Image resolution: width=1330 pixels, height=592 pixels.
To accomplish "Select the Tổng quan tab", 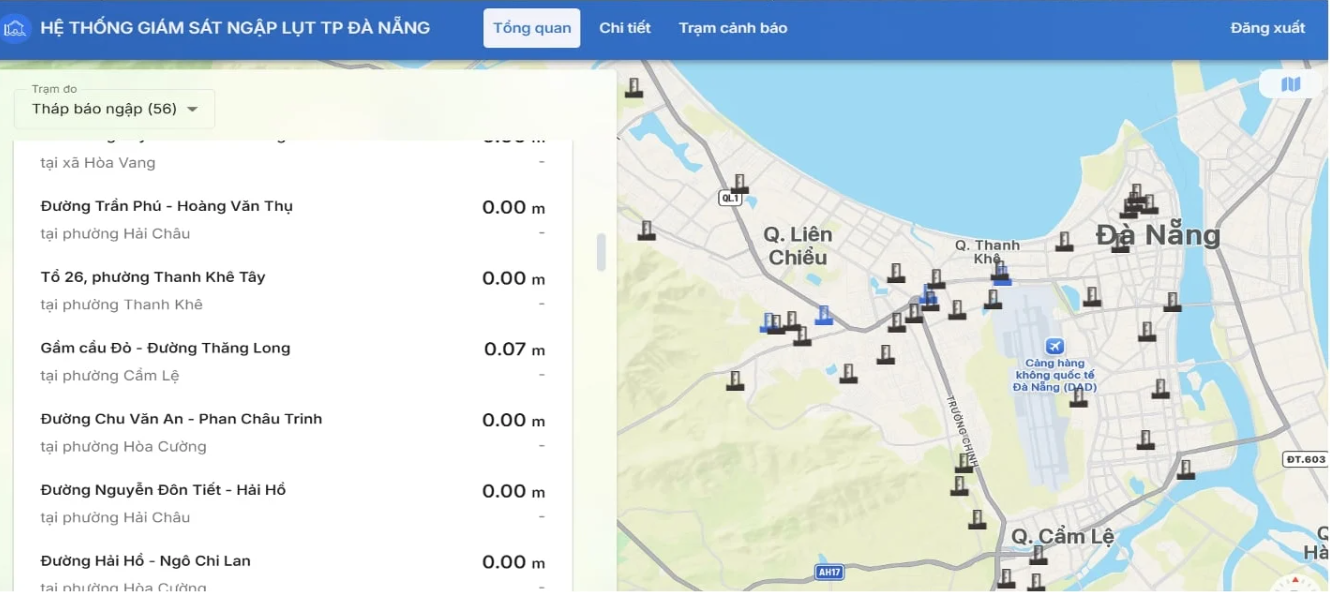I will [532, 28].
